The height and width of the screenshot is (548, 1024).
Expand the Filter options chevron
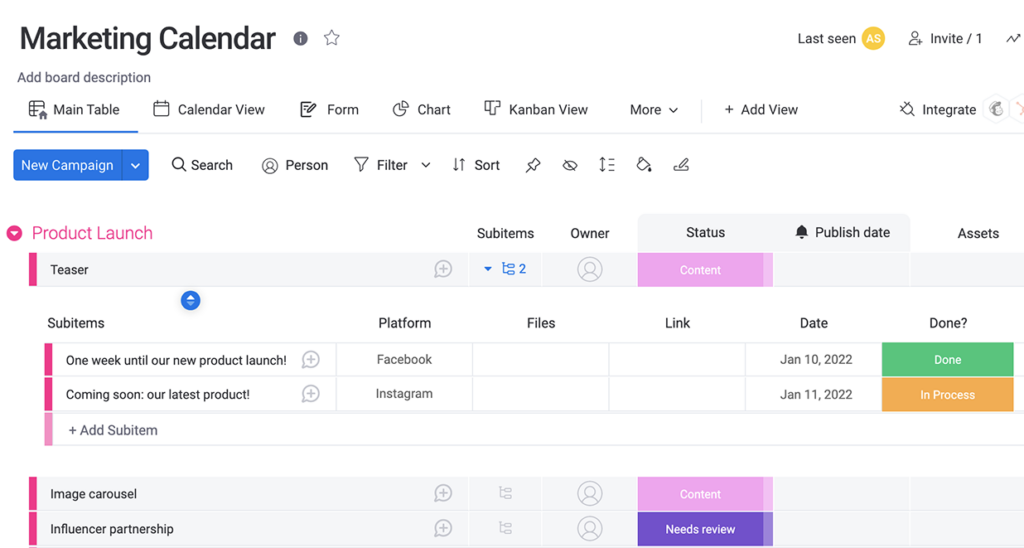click(426, 165)
